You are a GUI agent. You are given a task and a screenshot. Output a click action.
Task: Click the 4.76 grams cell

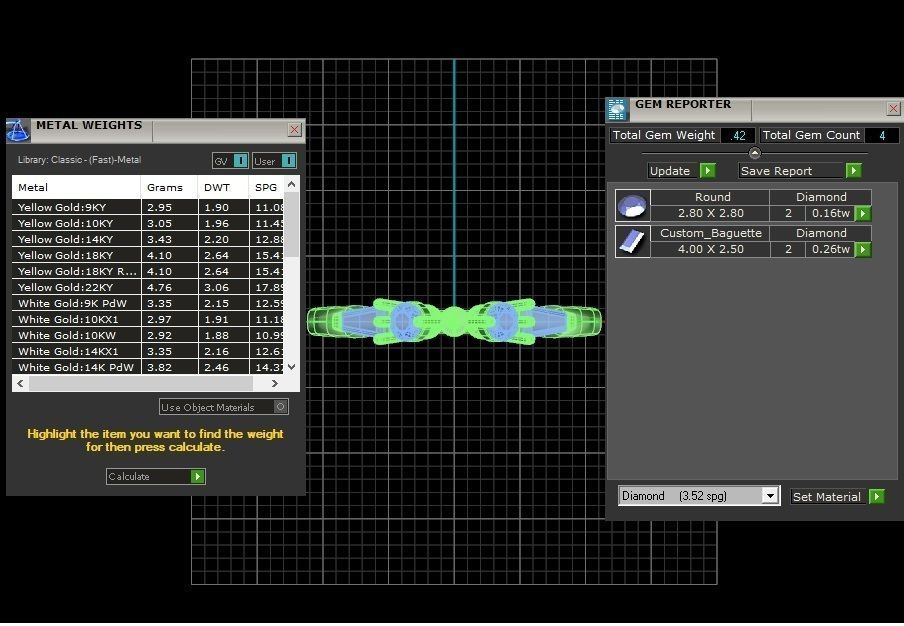point(170,287)
